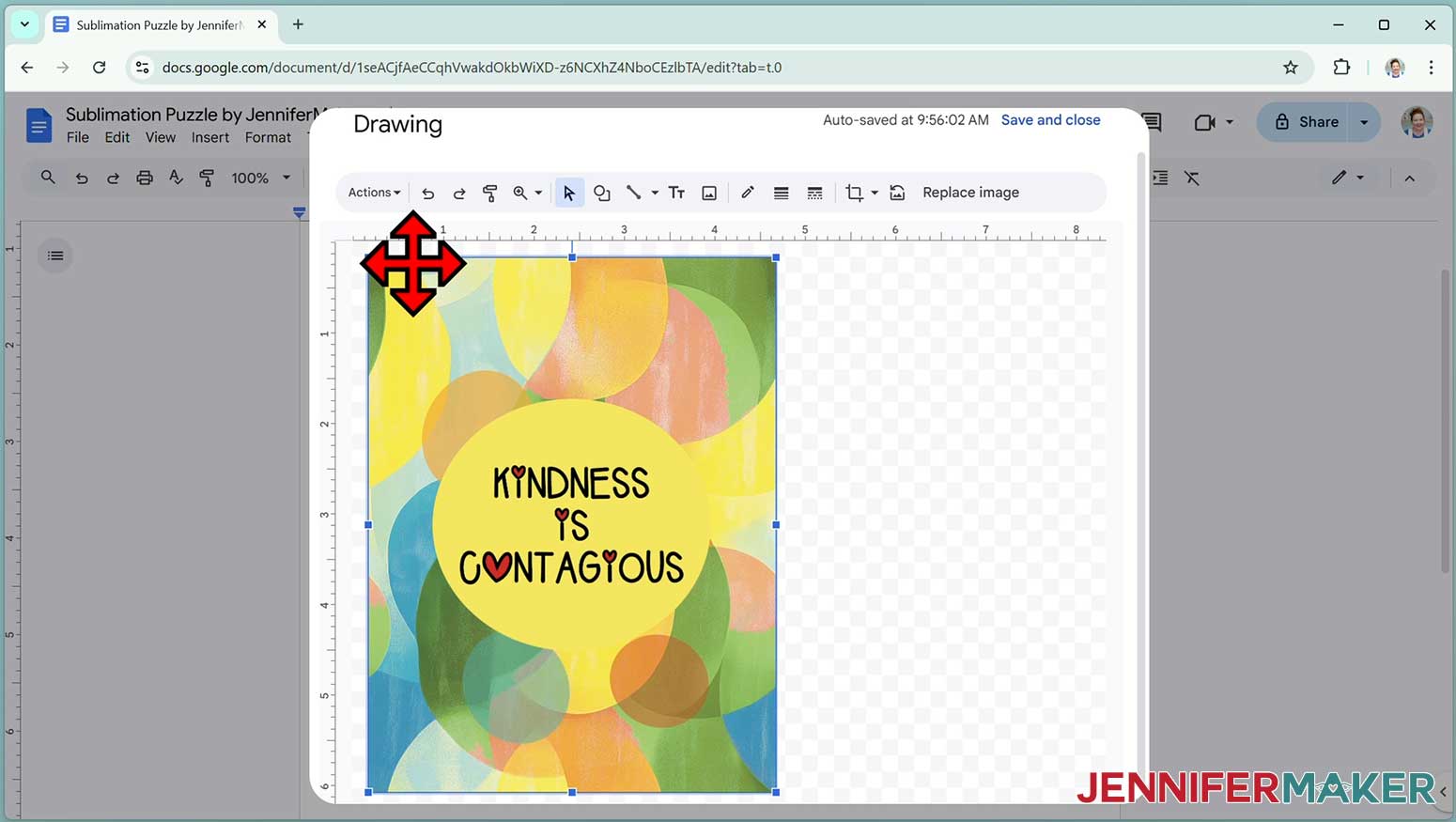1456x822 pixels.
Task: Click the Drawing zoom magnifier icon
Action: 519,193
